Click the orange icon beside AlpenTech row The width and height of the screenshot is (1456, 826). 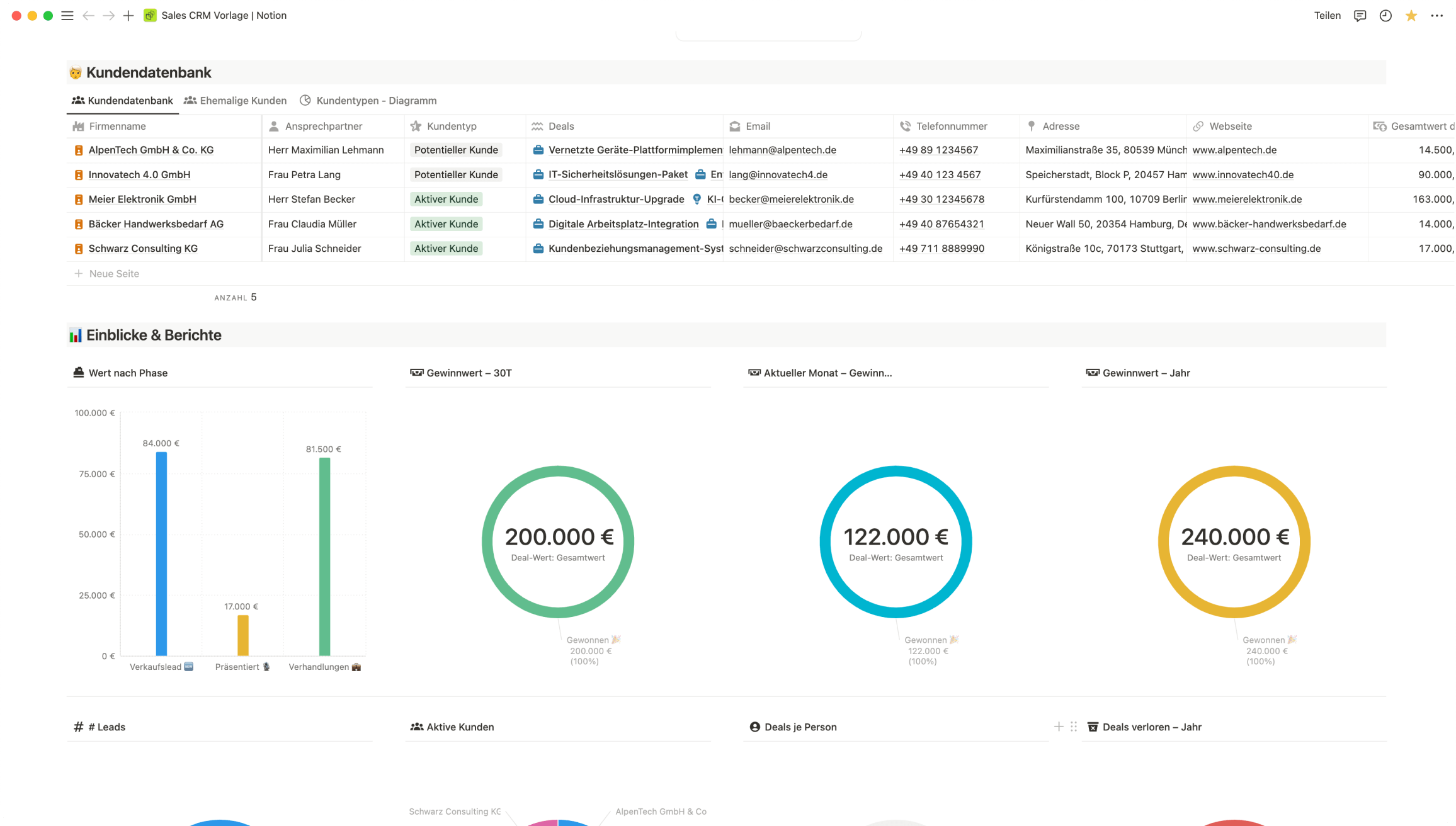(79, 150)
